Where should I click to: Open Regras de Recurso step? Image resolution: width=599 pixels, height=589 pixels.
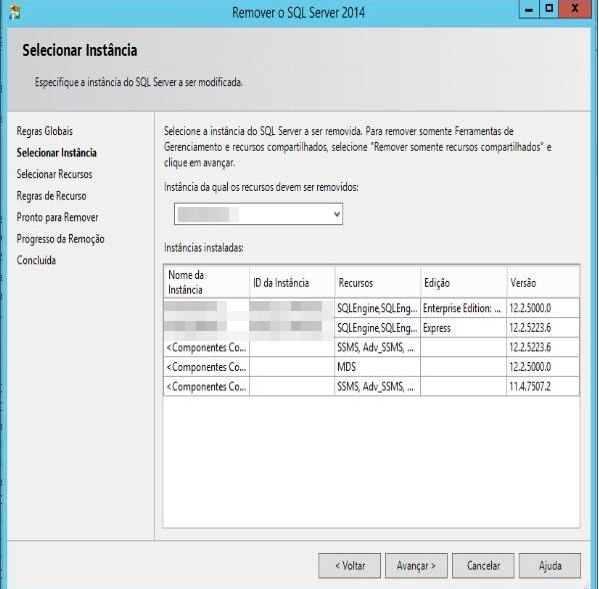(x=51, y=196)
